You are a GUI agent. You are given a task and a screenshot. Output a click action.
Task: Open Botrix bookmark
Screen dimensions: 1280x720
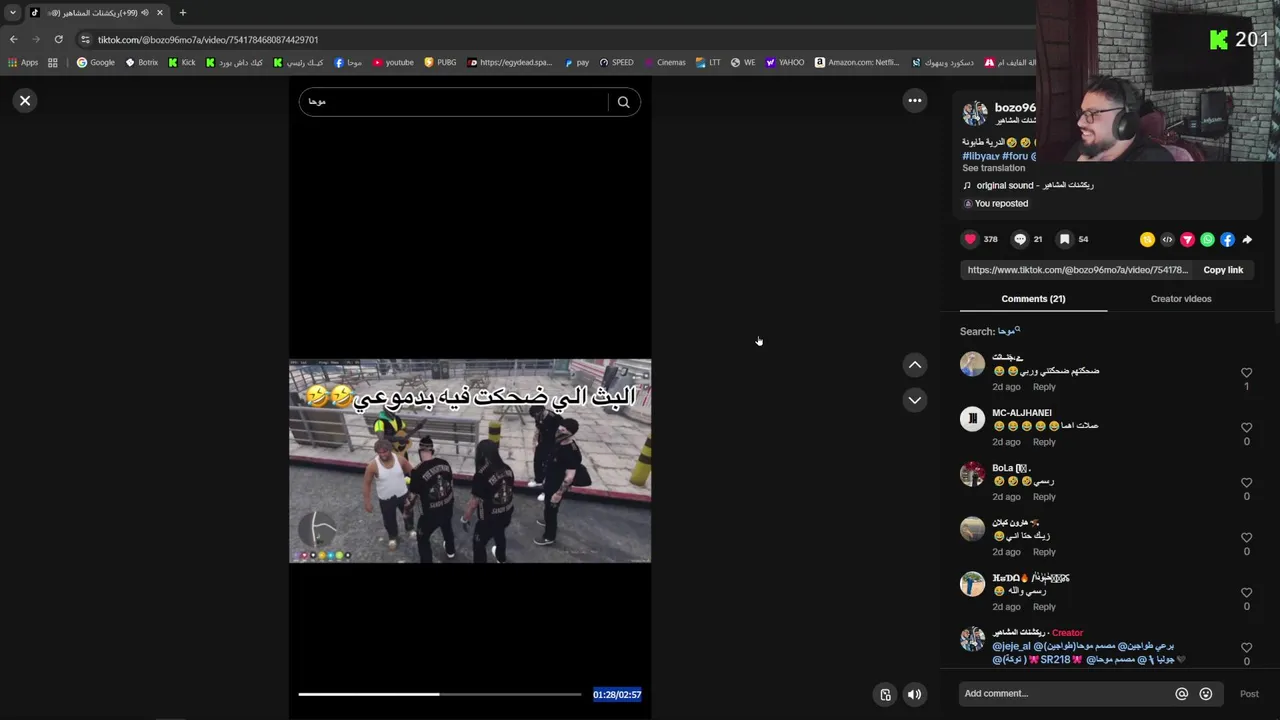[141, 62]
